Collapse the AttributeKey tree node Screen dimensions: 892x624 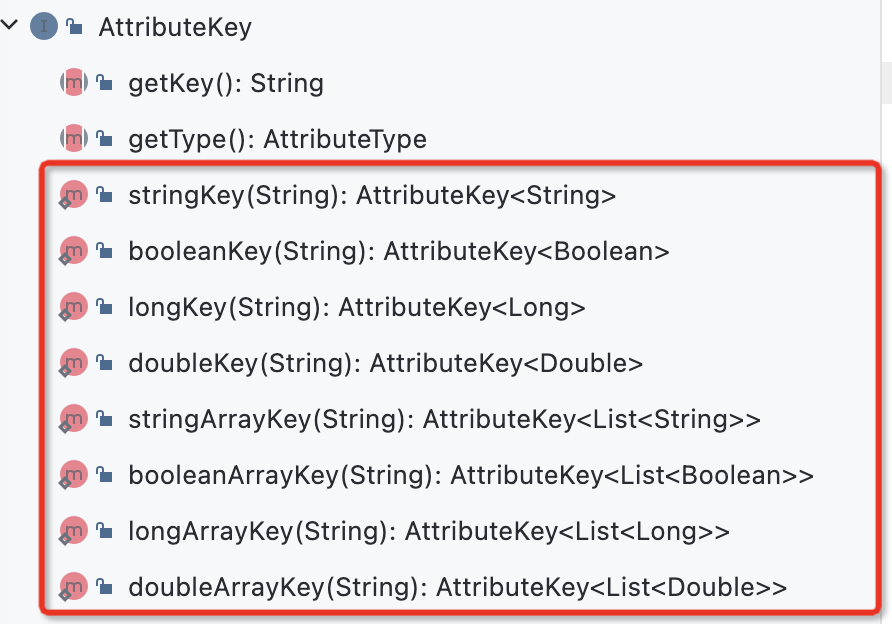point(10,25)
